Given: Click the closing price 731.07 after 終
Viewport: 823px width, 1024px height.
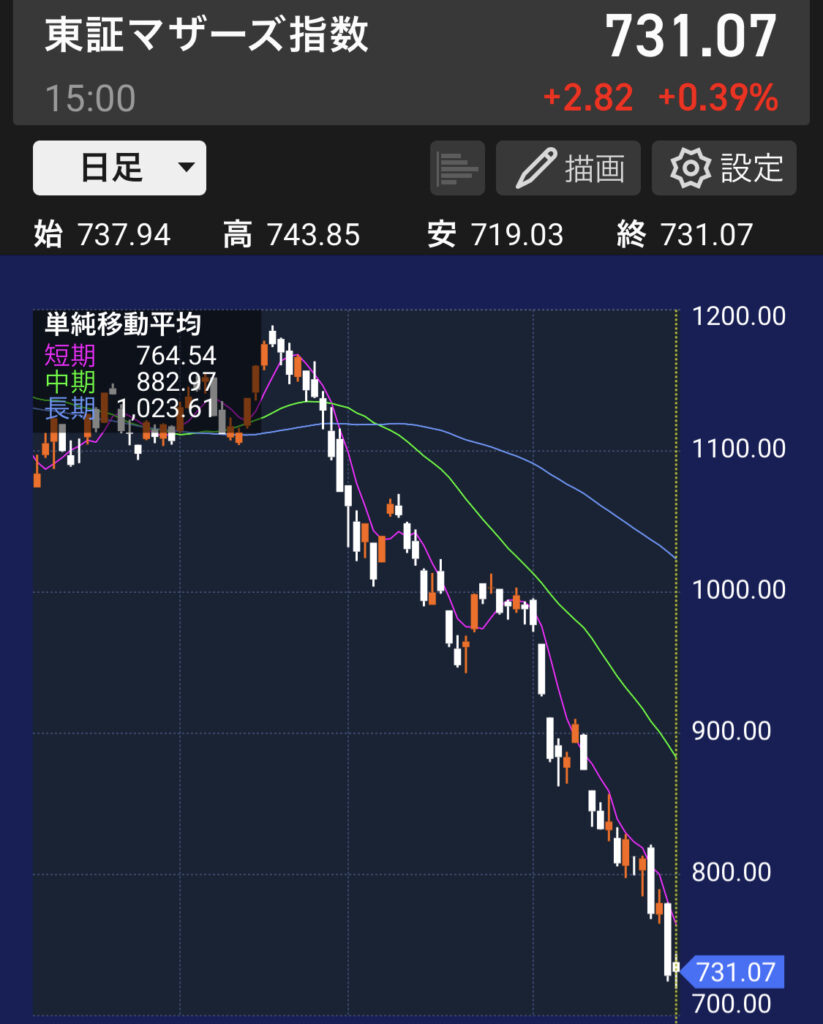Looking at the screenshot, I should [x=706, y=234].
